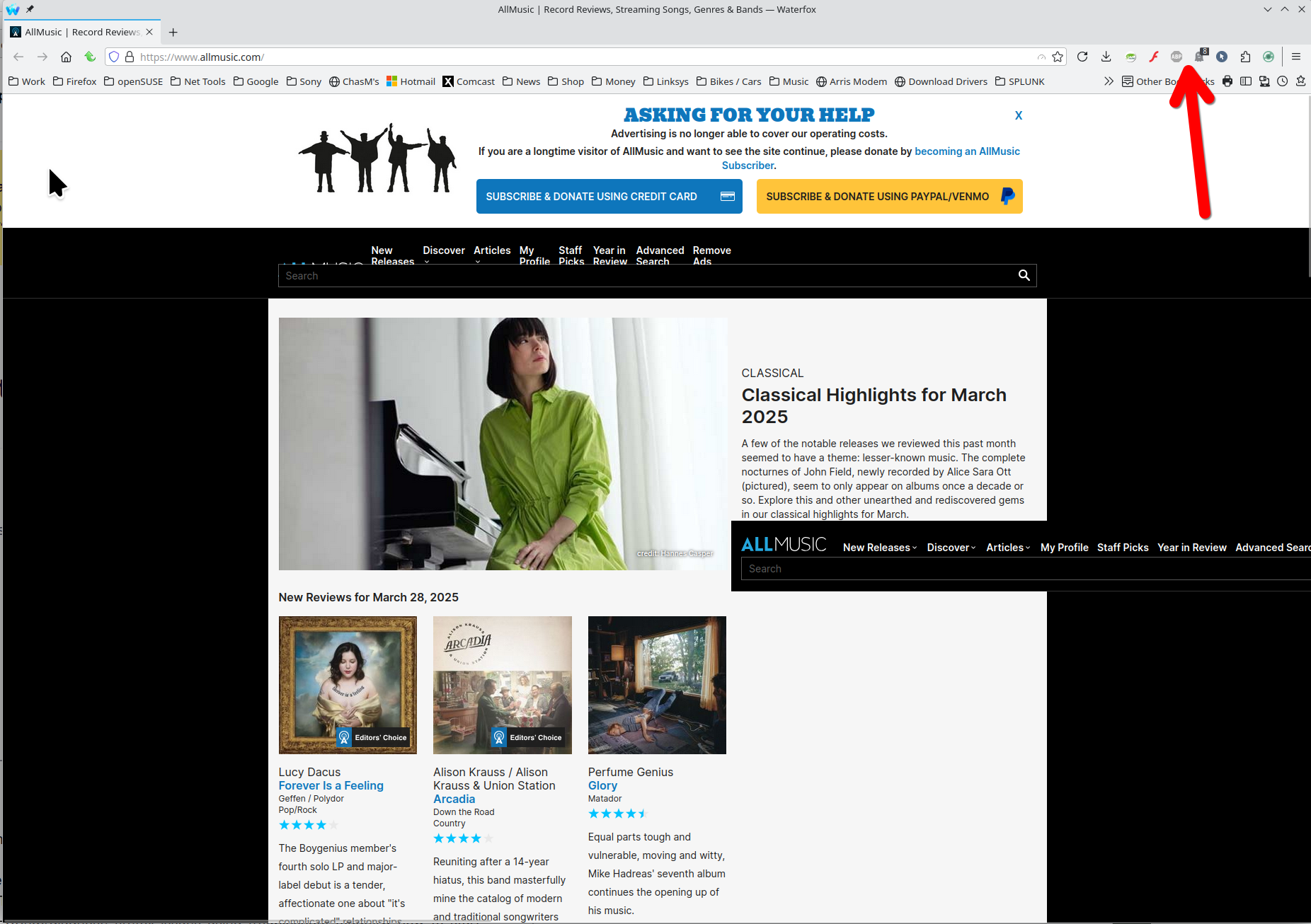
Task: Expand Articles dropdown in lower sticky nav
Action: [x=1008, y=548]
